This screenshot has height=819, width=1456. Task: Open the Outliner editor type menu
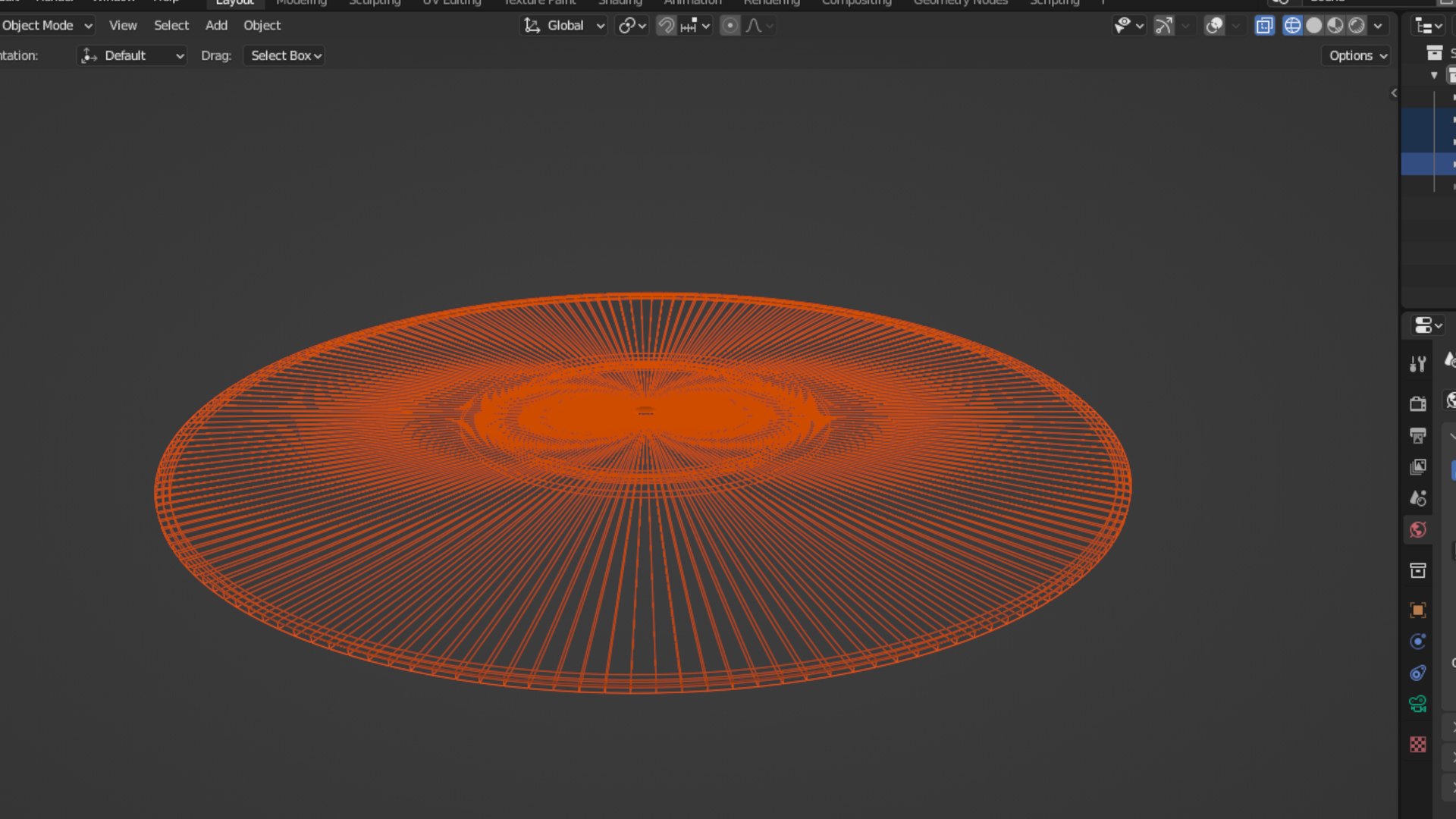1429,27
